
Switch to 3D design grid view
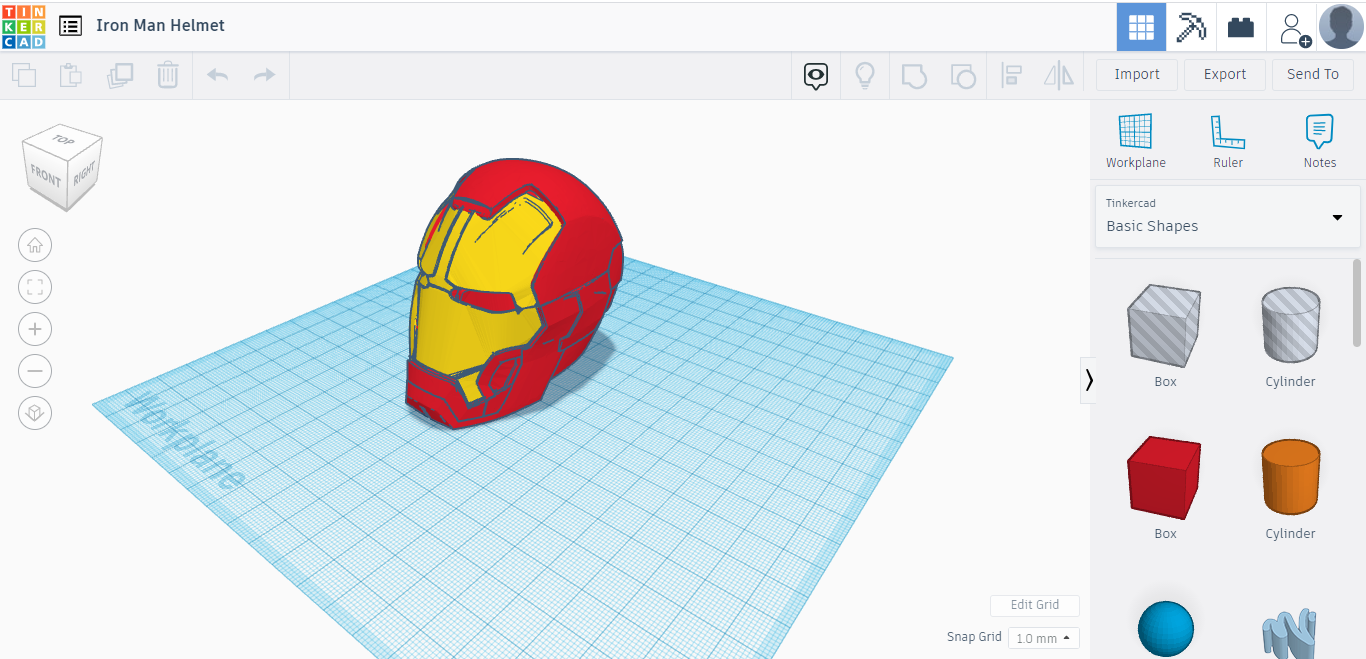coord(1141,26)
